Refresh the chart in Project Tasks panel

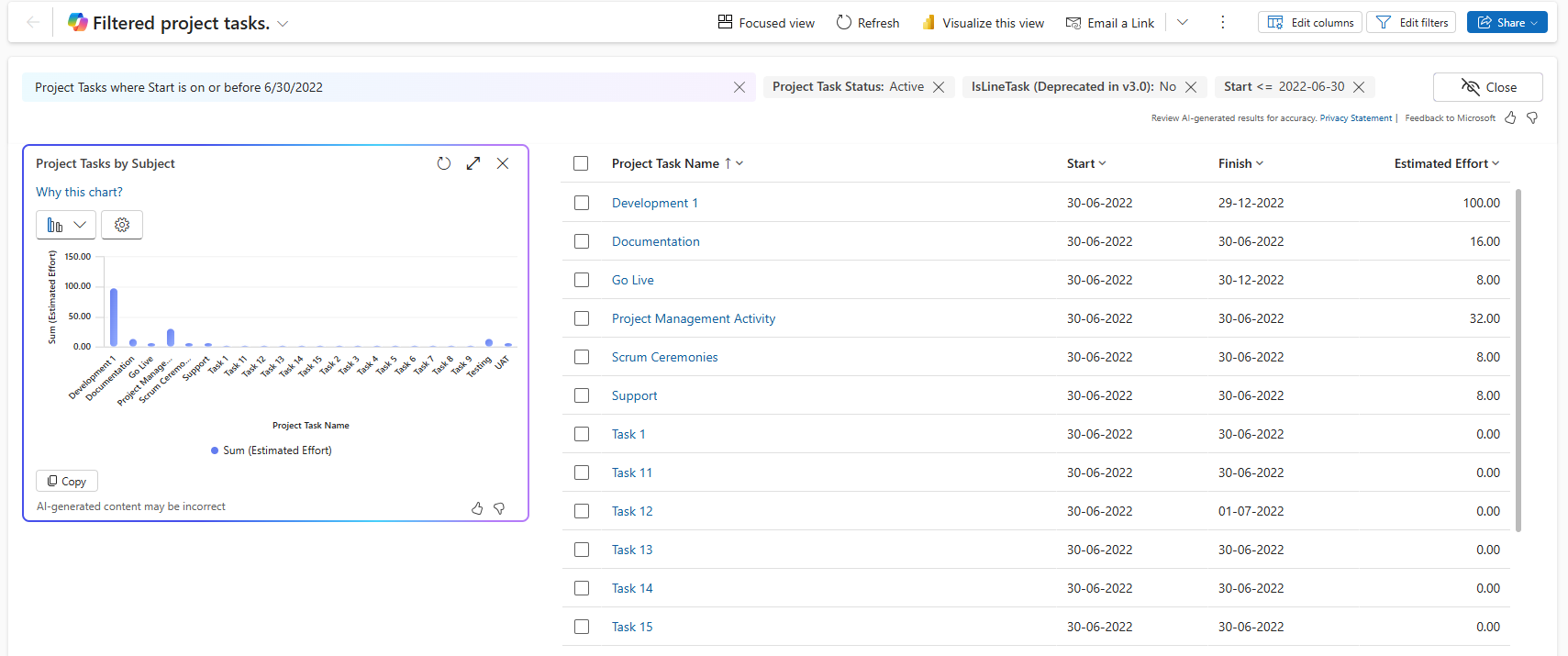[444, 163]
